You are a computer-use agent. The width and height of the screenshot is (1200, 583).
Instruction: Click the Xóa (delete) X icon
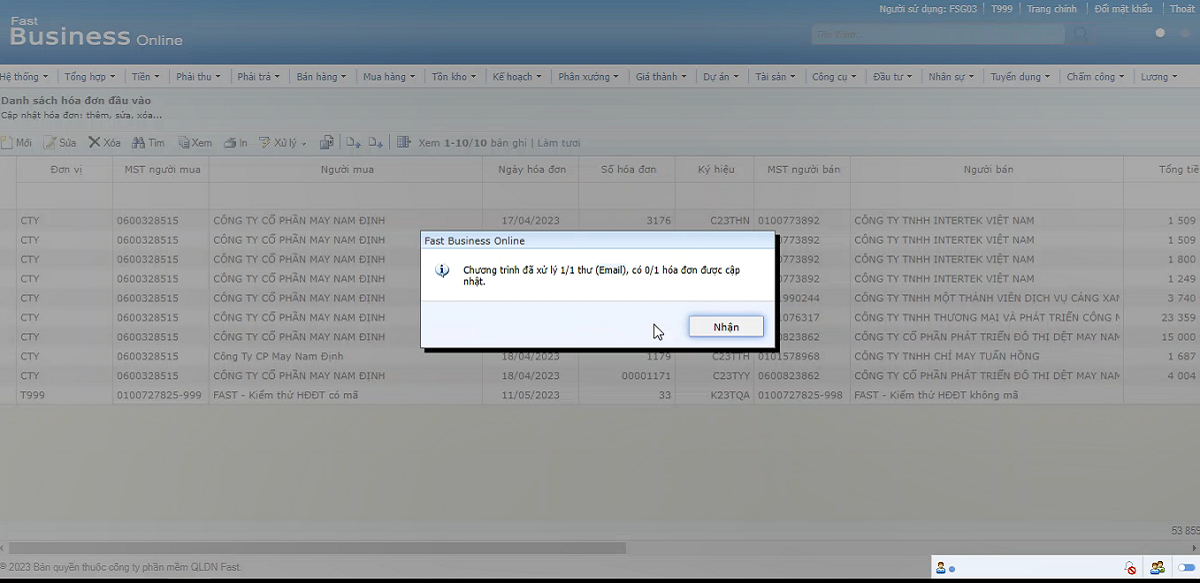click(94, 143)
